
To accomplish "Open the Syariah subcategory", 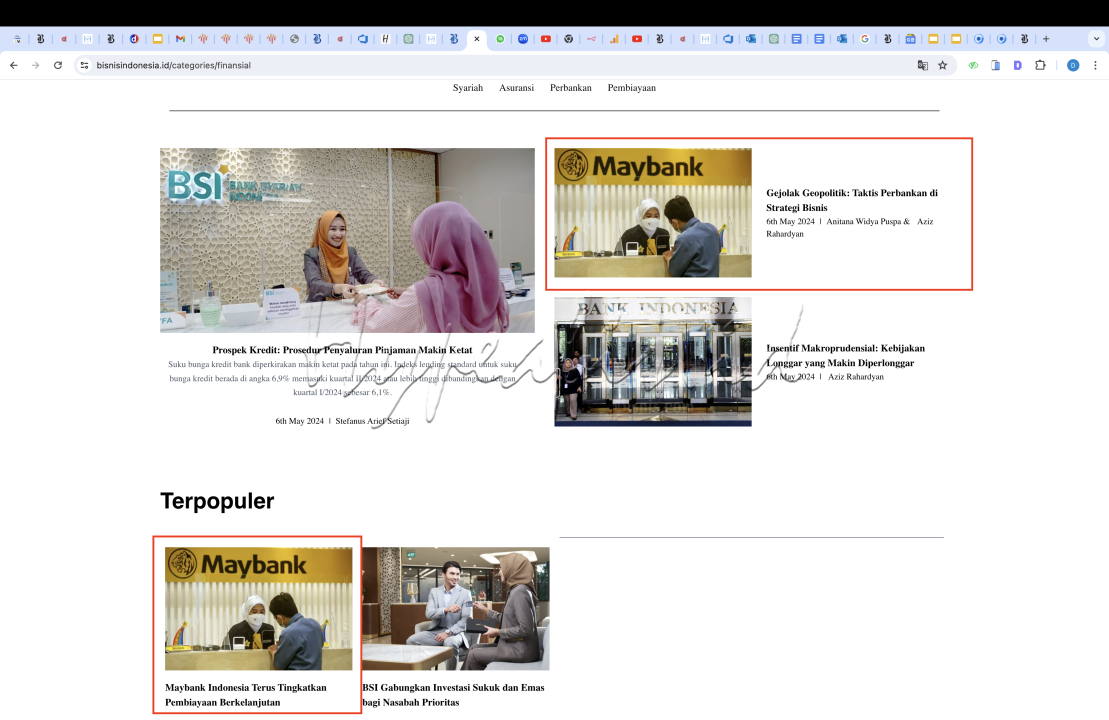I will coord(468,88).
